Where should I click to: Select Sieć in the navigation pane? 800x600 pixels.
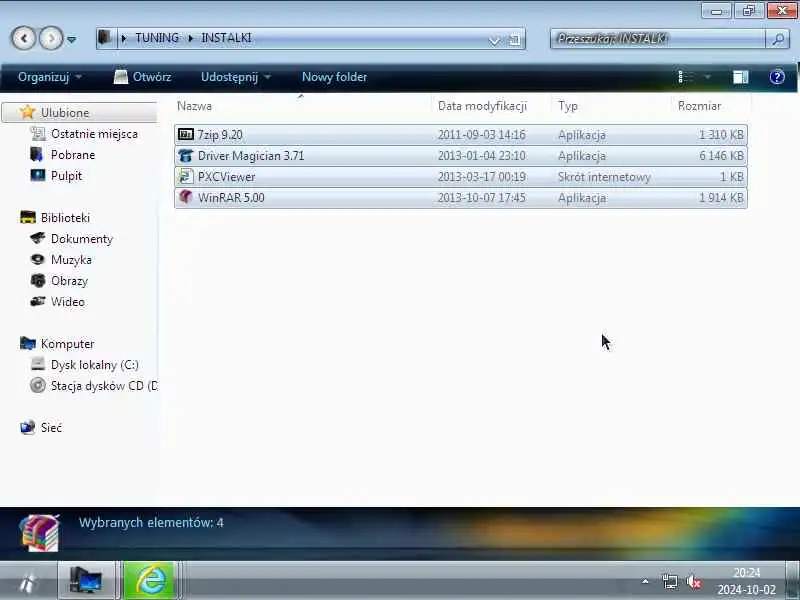[51, 428]
